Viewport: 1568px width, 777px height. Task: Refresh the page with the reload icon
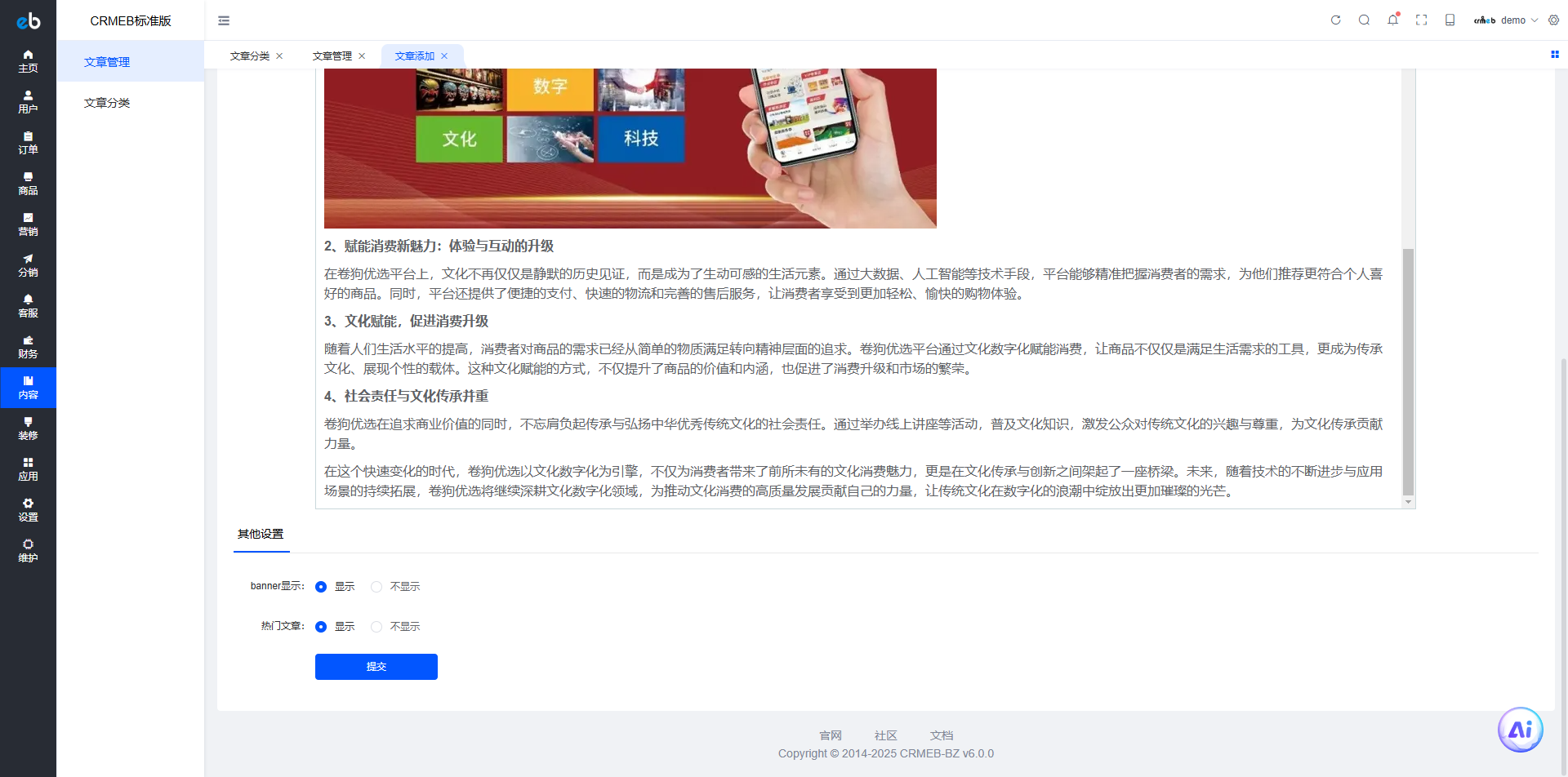pos(1336,20)
